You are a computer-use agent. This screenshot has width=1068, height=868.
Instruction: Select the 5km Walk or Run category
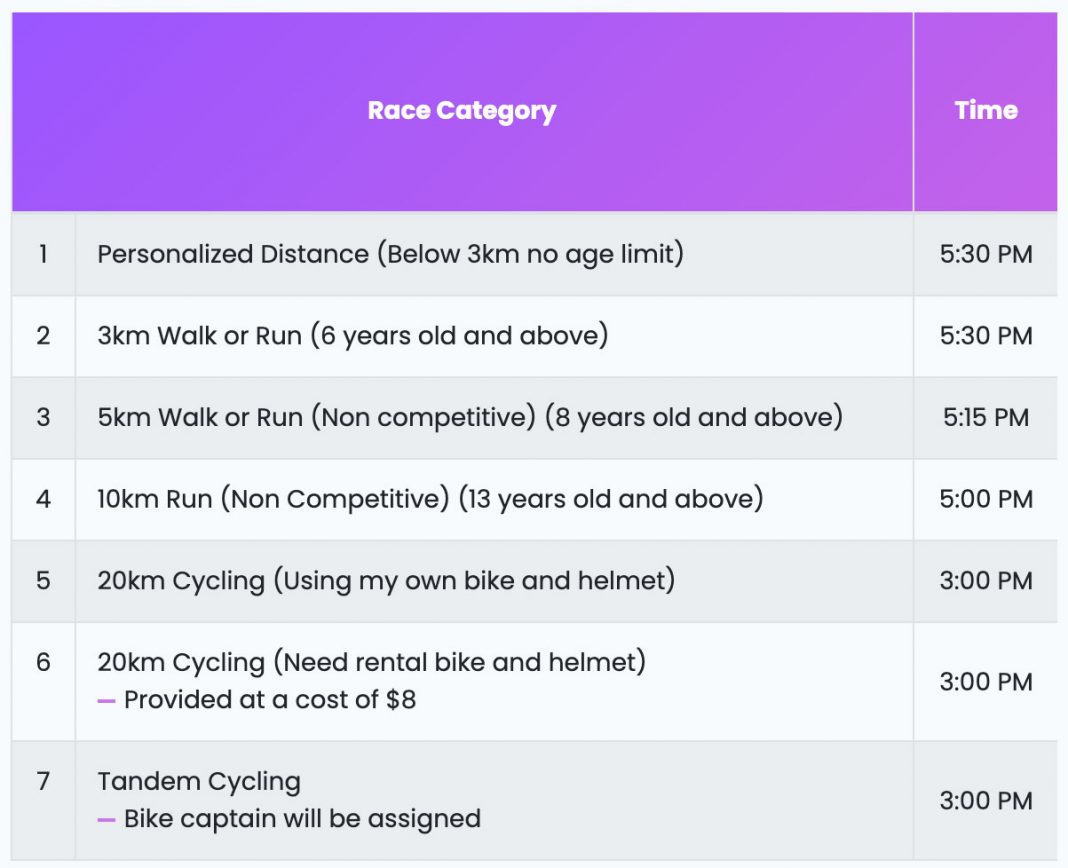[x=469, y=417]
